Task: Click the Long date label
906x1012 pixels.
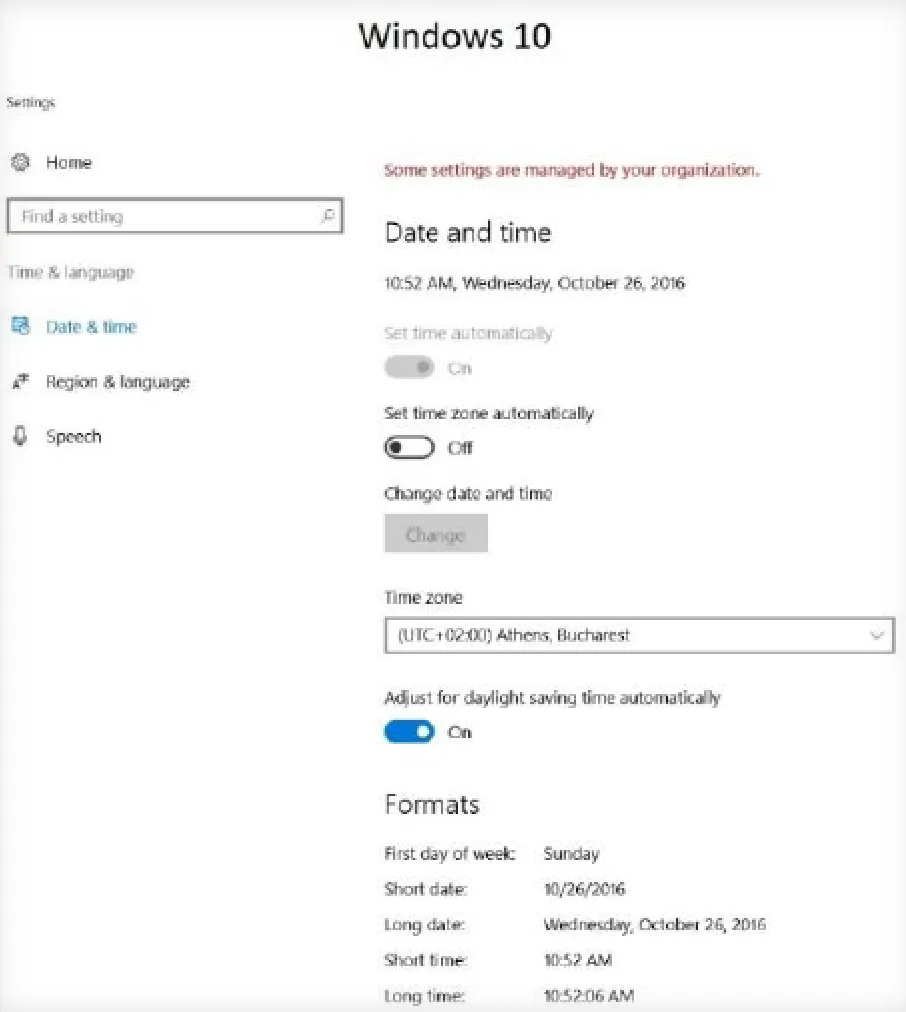Action: click(425, 925)
